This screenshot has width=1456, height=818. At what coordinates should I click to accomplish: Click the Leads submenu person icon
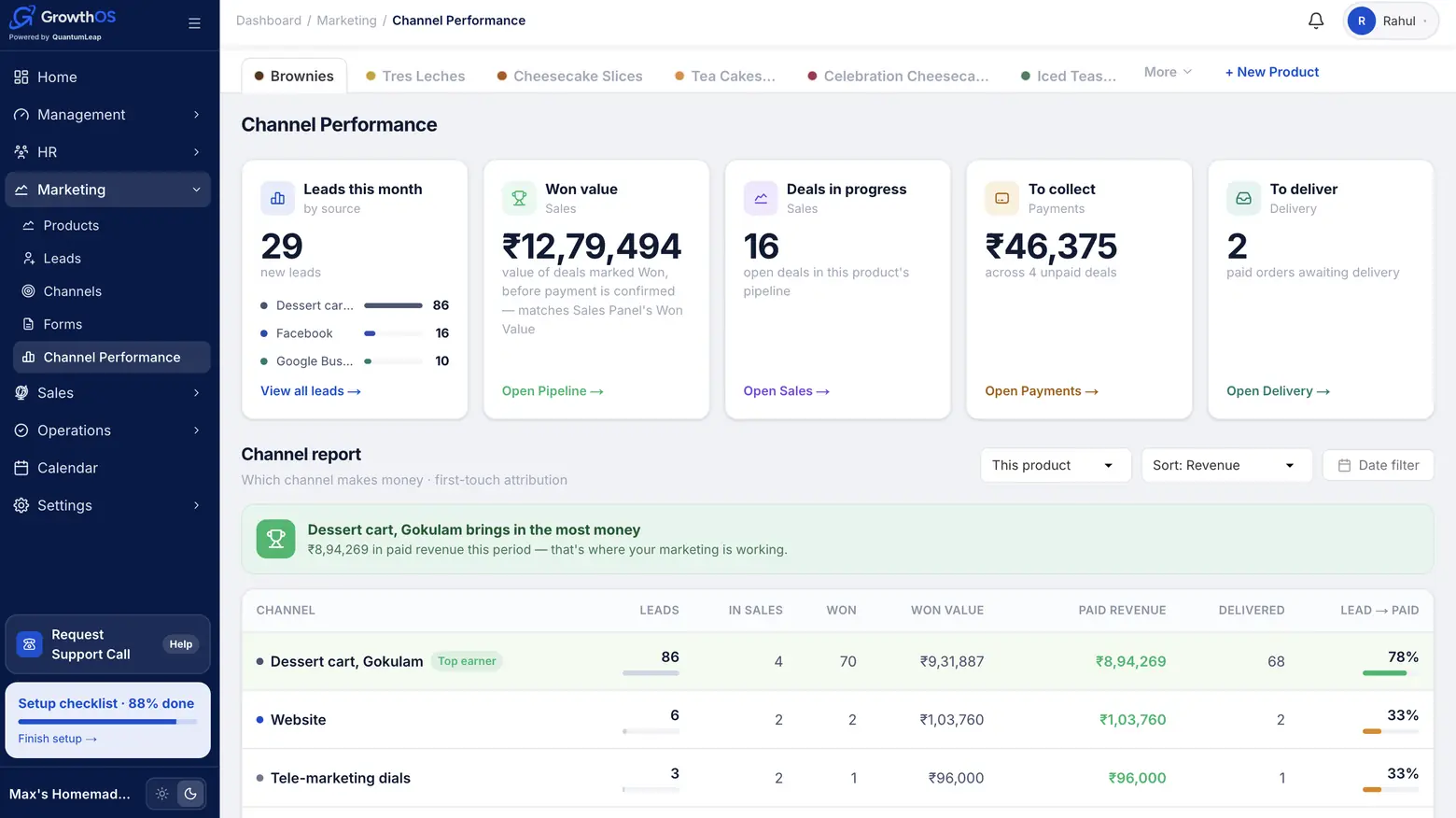click(x=29, y=259)
